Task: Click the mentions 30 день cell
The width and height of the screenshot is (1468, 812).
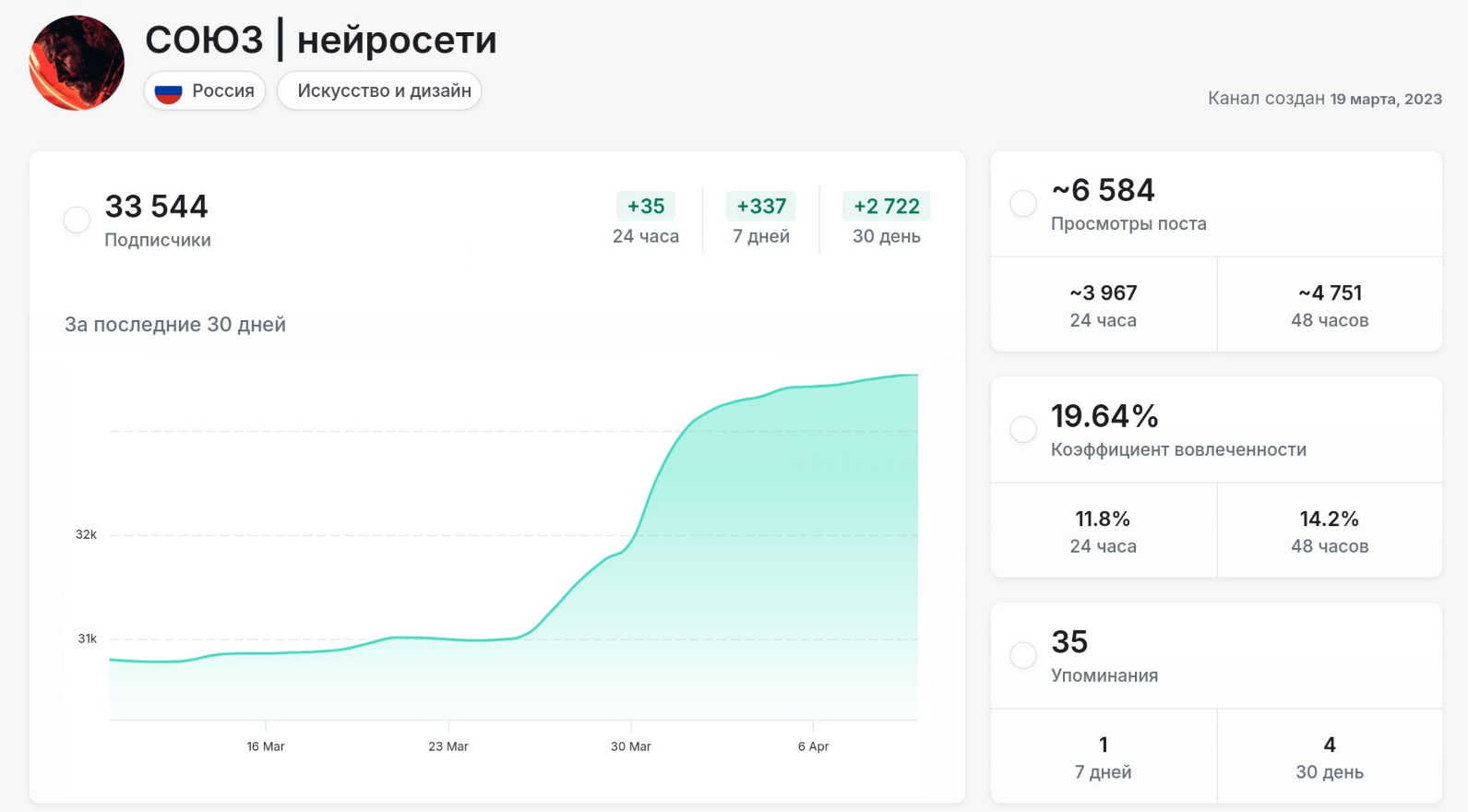Action: [1330, 757]
